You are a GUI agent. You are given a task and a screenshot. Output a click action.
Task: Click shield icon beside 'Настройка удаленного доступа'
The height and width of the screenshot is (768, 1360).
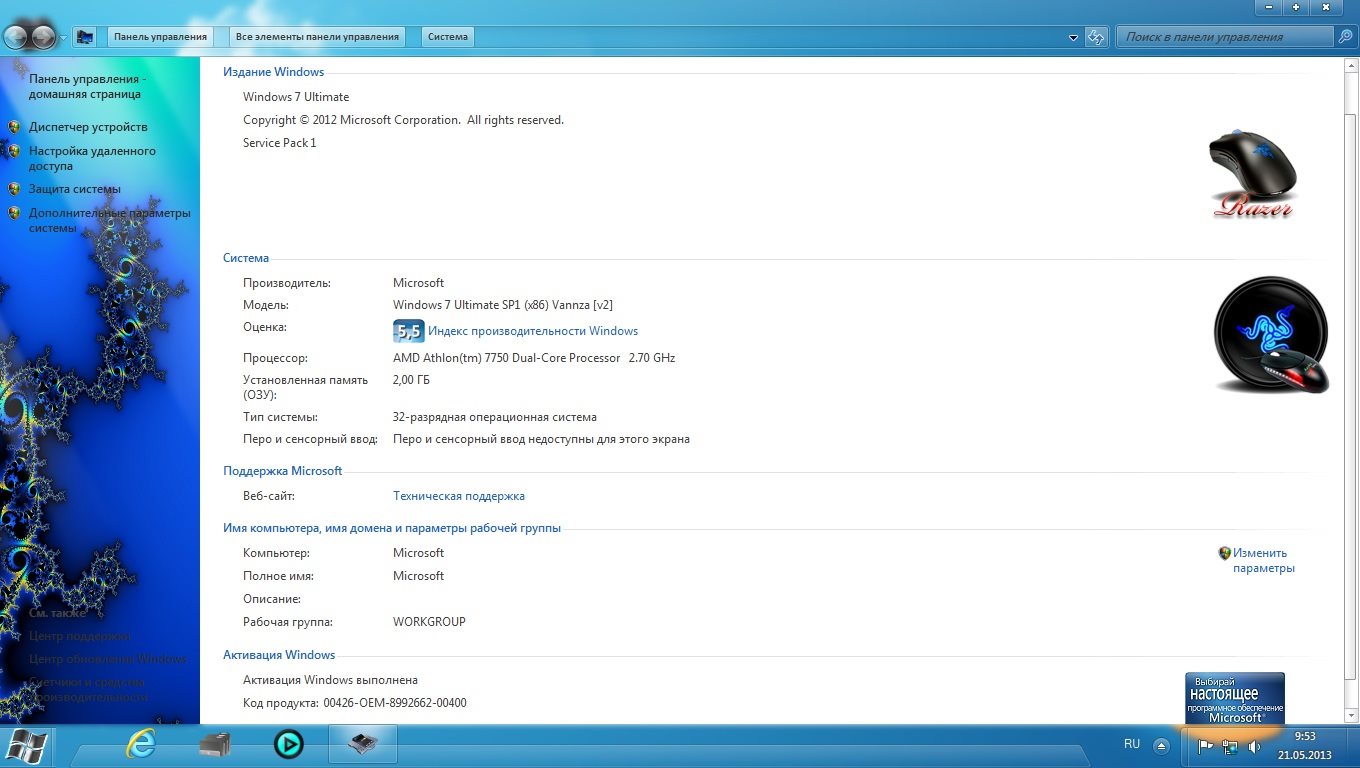click(x=14, y=151)
